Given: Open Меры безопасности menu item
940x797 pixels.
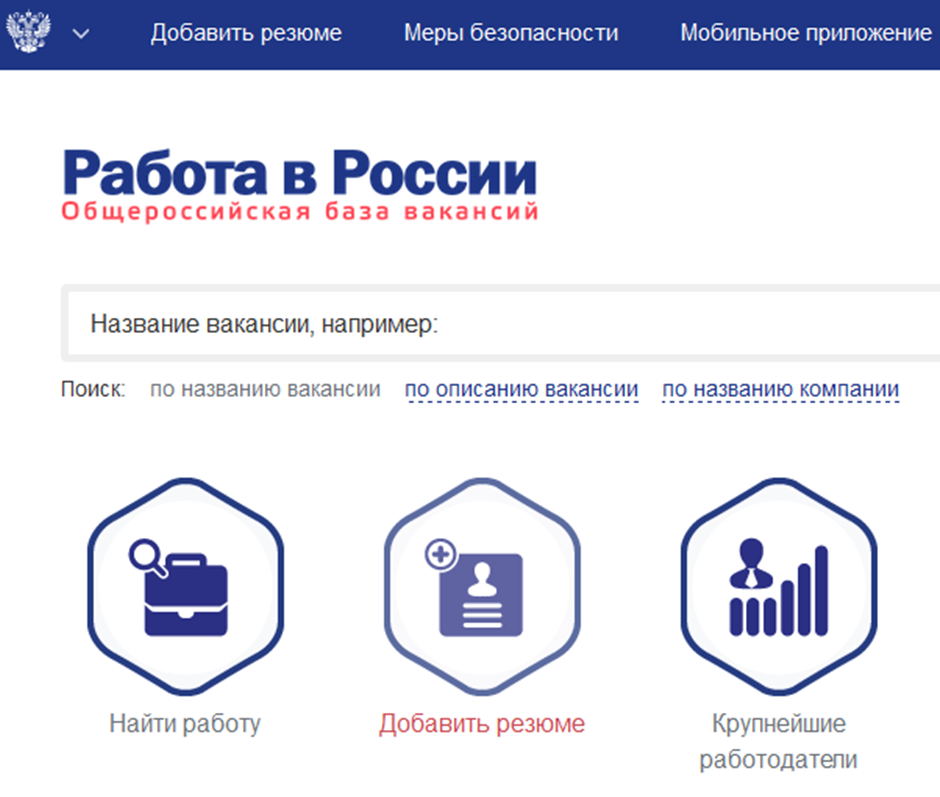Looking at the screenshot, I should pos(511,33).
